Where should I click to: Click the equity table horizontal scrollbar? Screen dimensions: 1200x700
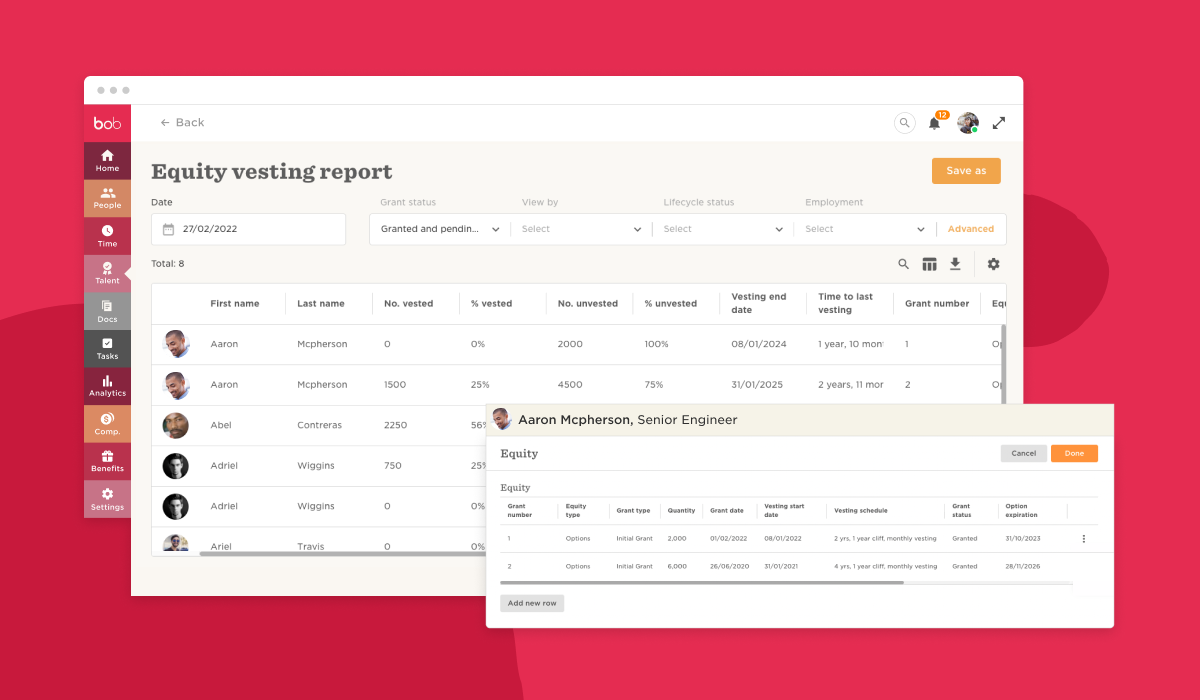(x=702, y=582)
